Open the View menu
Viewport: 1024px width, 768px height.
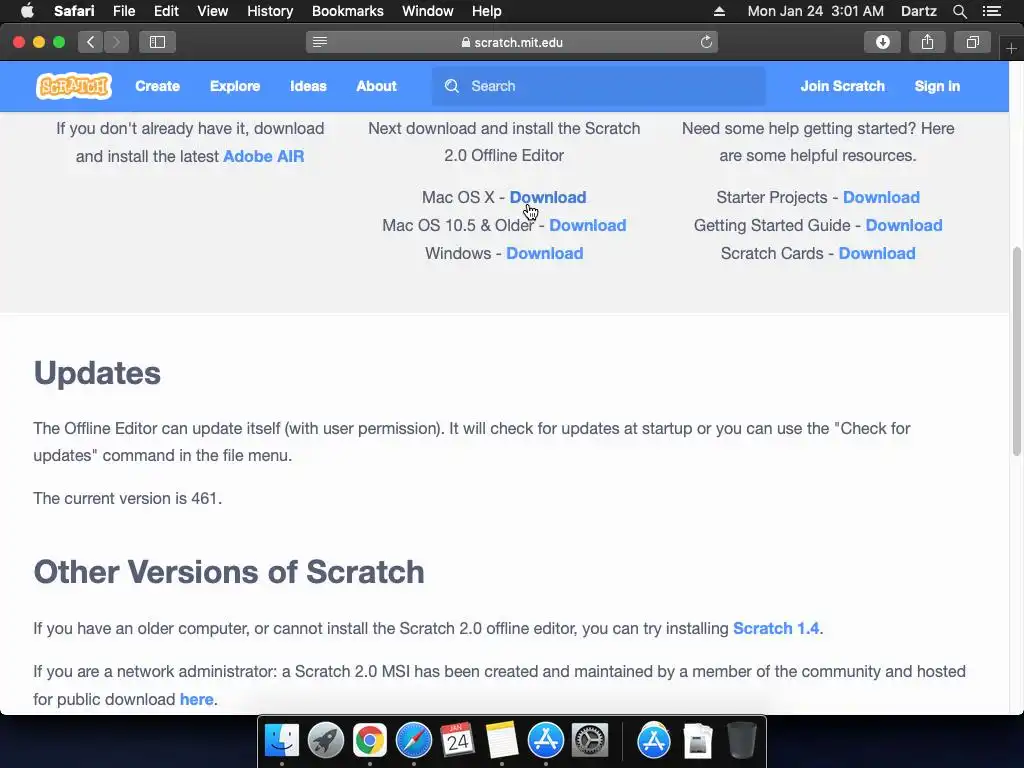tap(212, 11)
